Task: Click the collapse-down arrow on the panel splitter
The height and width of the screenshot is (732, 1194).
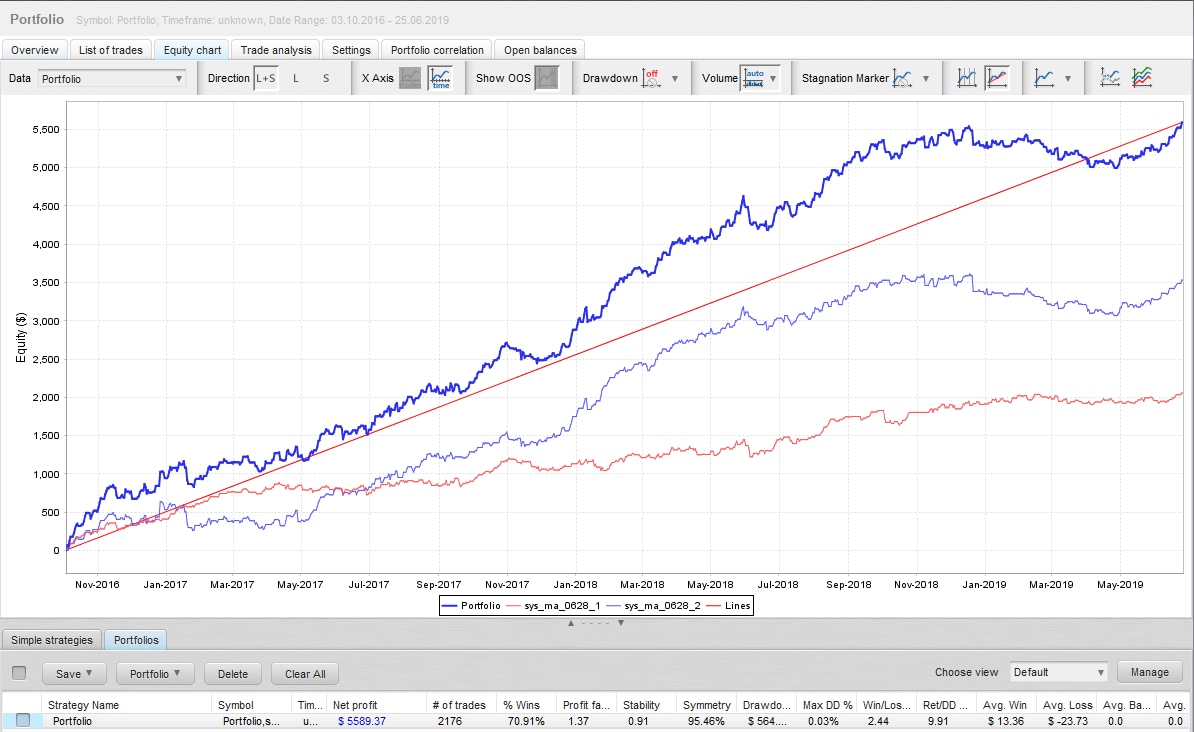Action: pos(621,623)
